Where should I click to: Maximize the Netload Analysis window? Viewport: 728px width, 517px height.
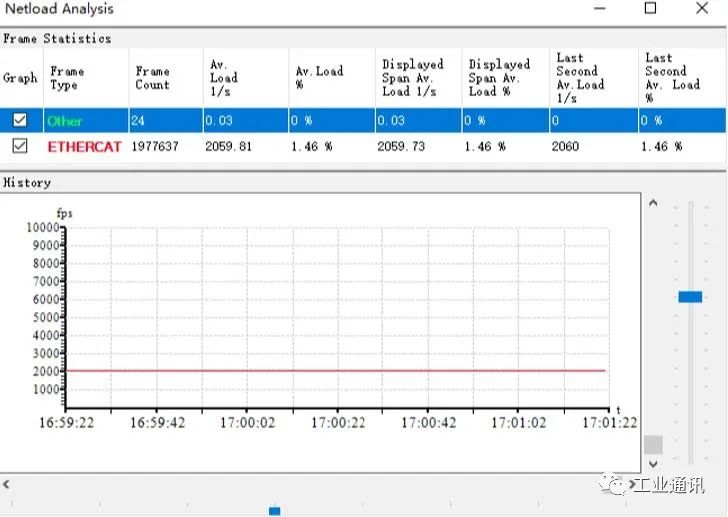[x=650, y=8]
